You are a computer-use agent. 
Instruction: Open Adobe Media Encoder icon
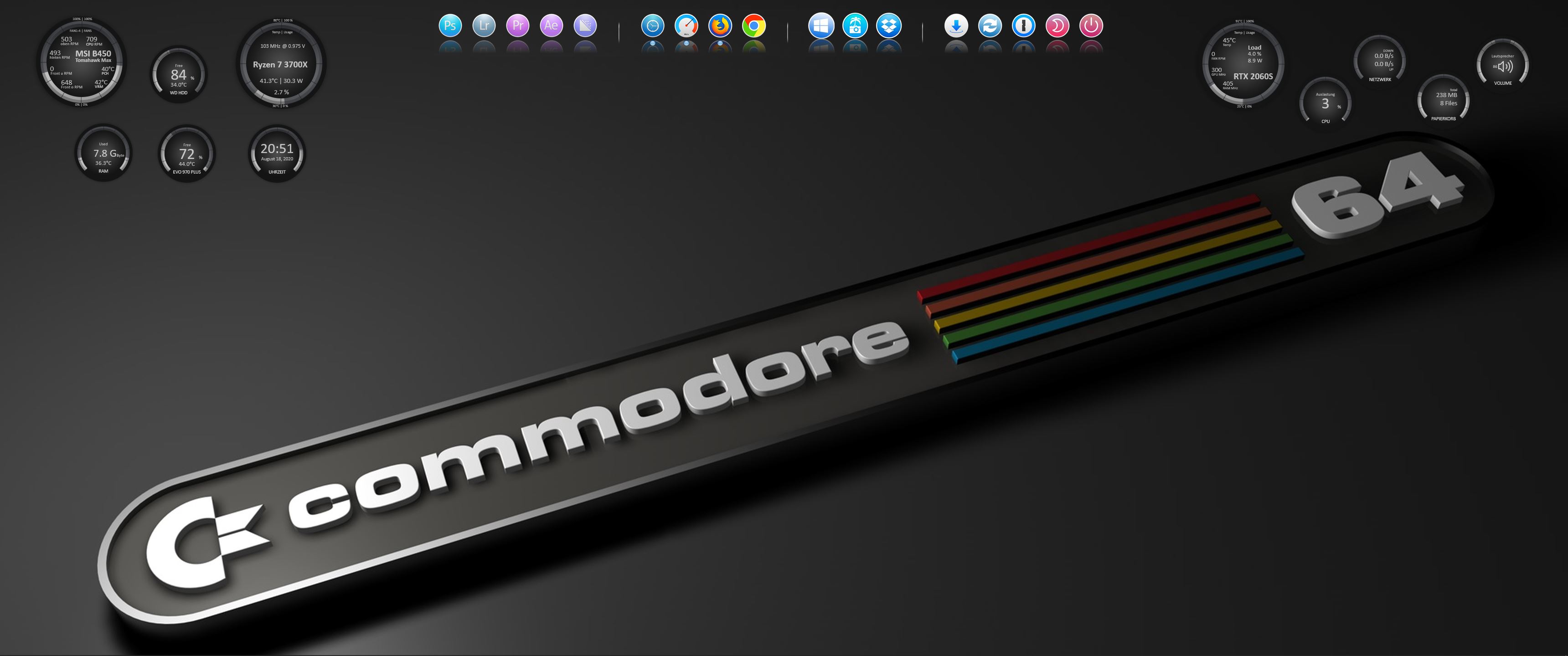585,26
